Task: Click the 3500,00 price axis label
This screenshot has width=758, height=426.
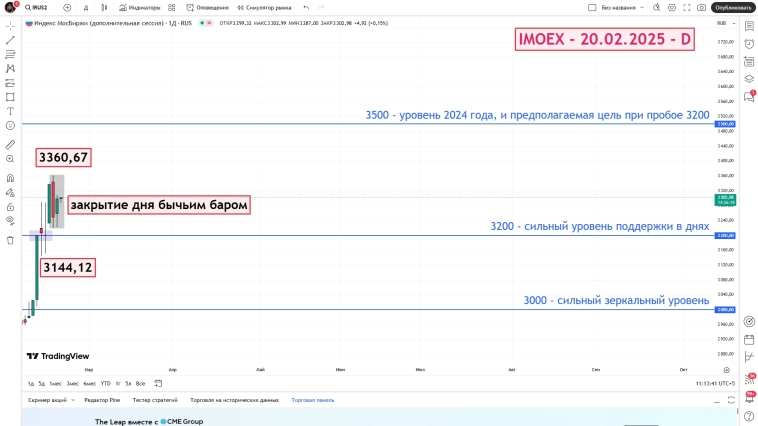Action: coord(726,124)
